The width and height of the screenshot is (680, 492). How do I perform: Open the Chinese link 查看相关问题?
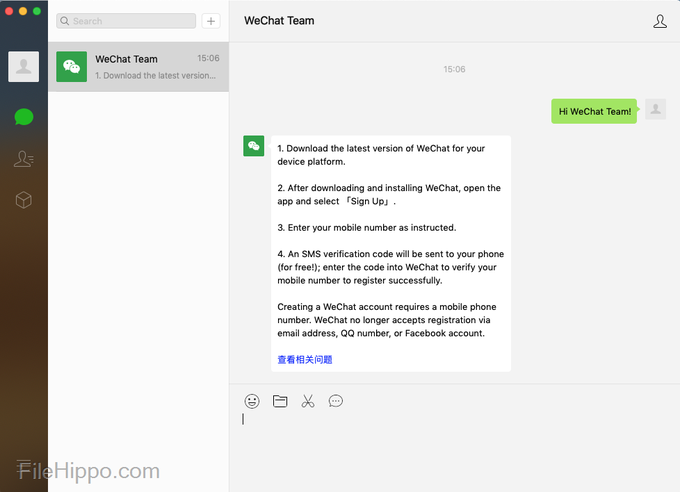pos(305,359)
